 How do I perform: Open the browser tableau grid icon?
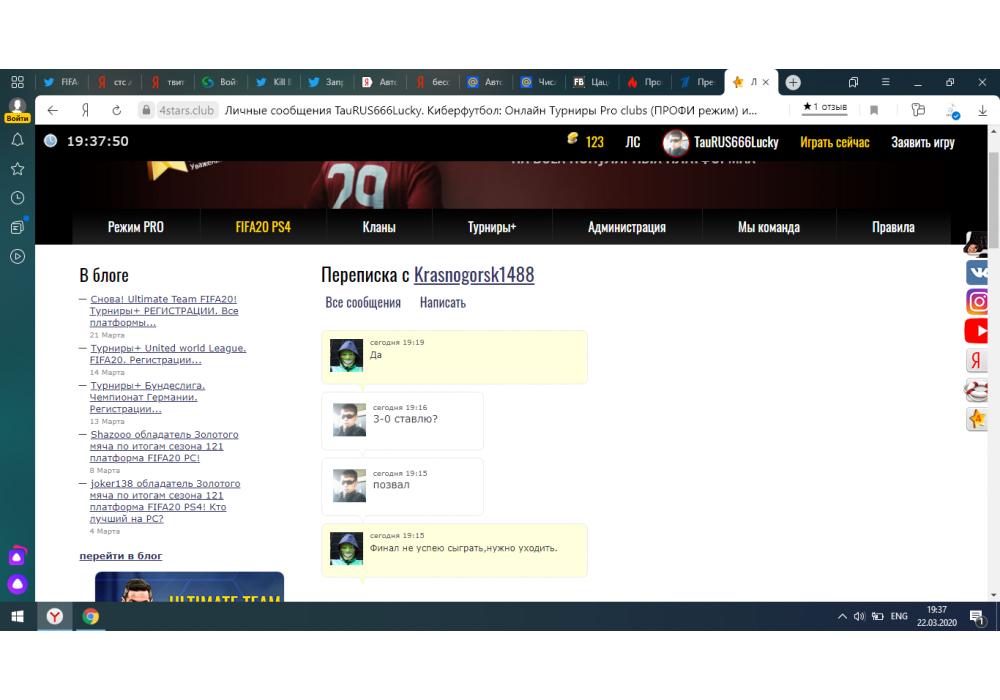point(17,82)
